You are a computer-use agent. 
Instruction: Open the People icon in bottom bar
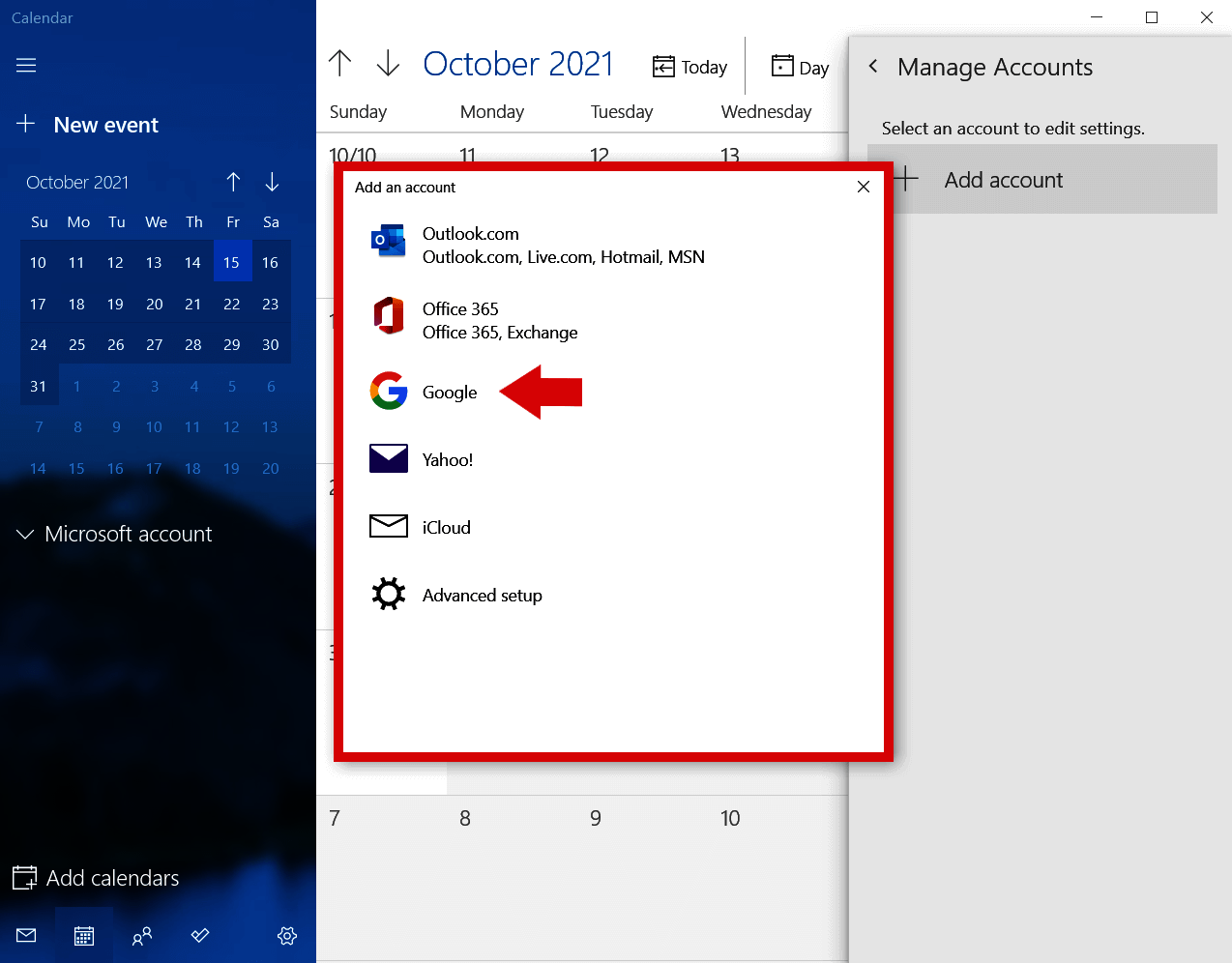point(142,935)
